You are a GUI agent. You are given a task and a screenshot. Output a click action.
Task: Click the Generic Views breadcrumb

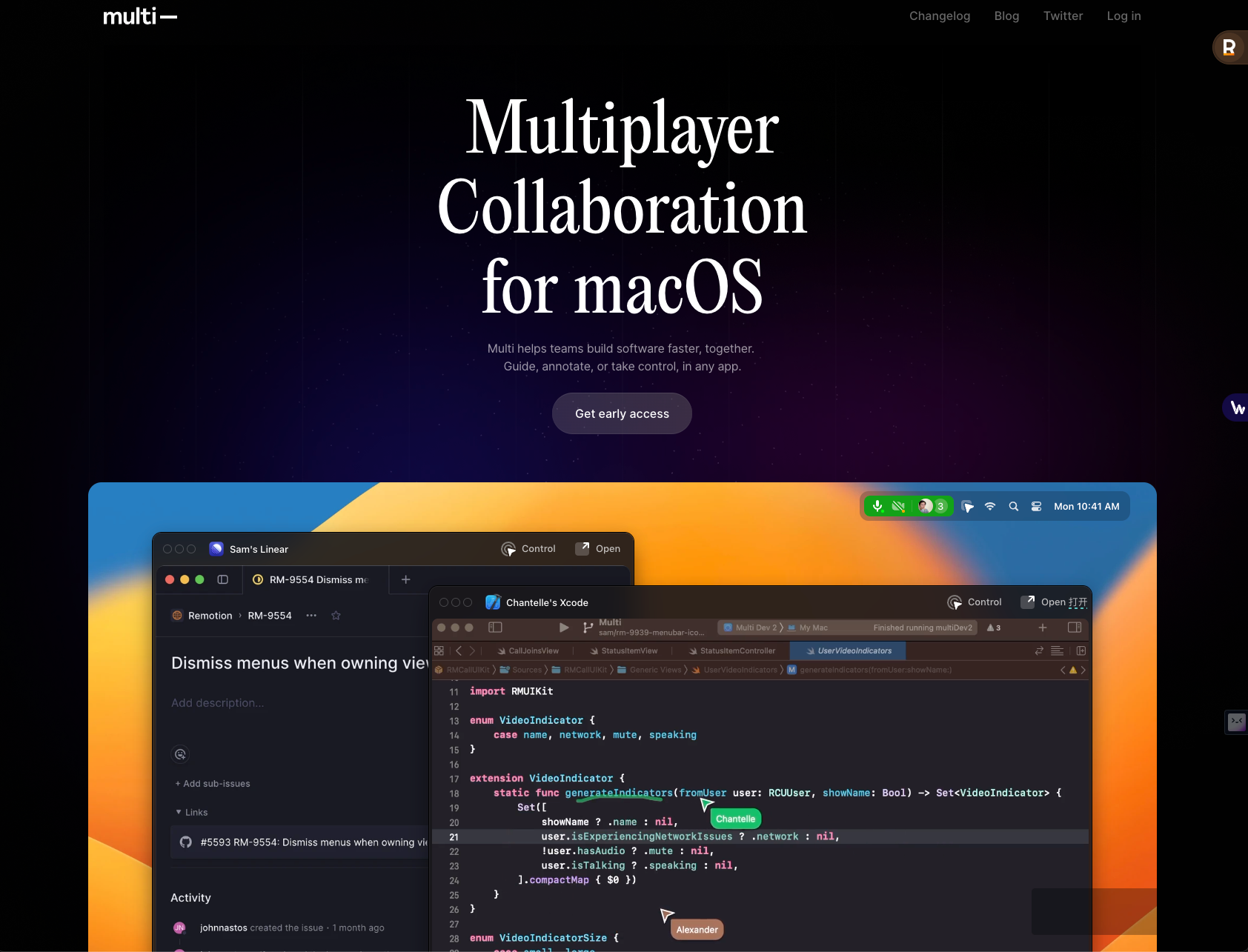649,670
